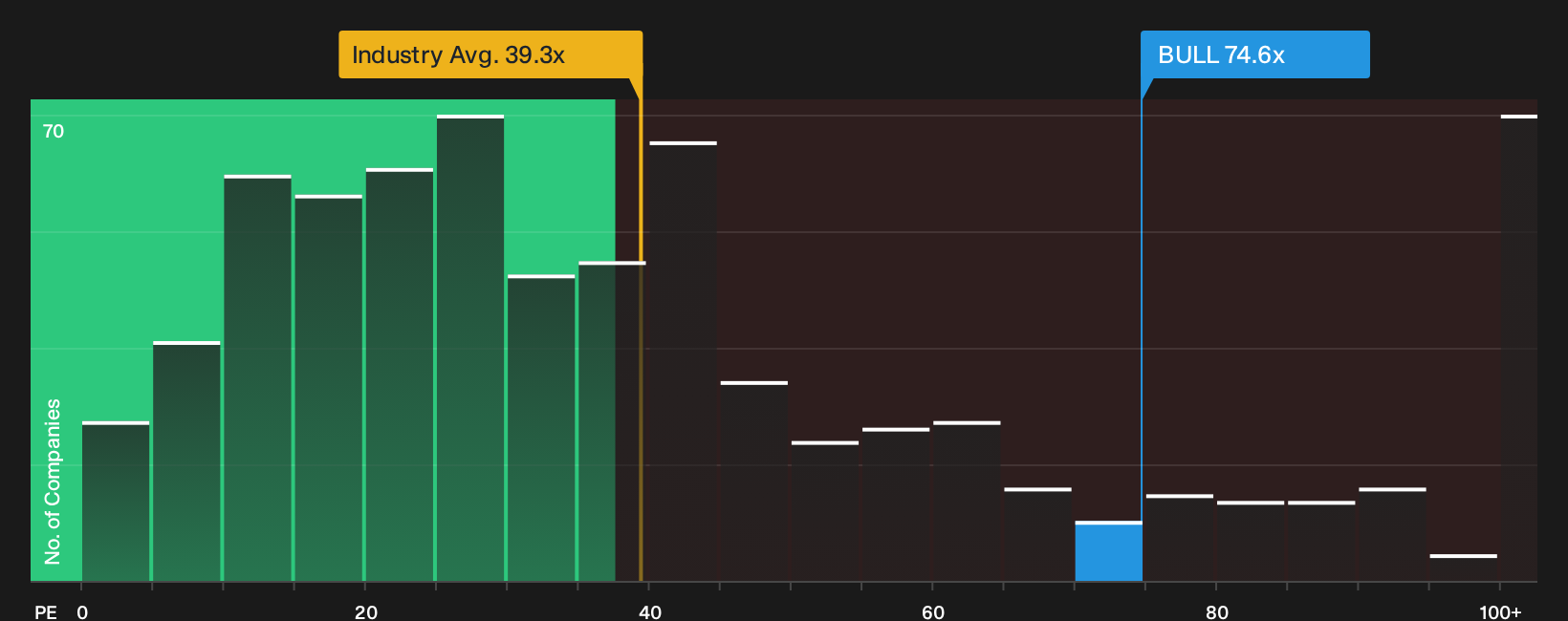This screenshot has width=1568, height=621.
Task: Click the histogram bar for PE 40-45
Action: (x=683, y=362)
